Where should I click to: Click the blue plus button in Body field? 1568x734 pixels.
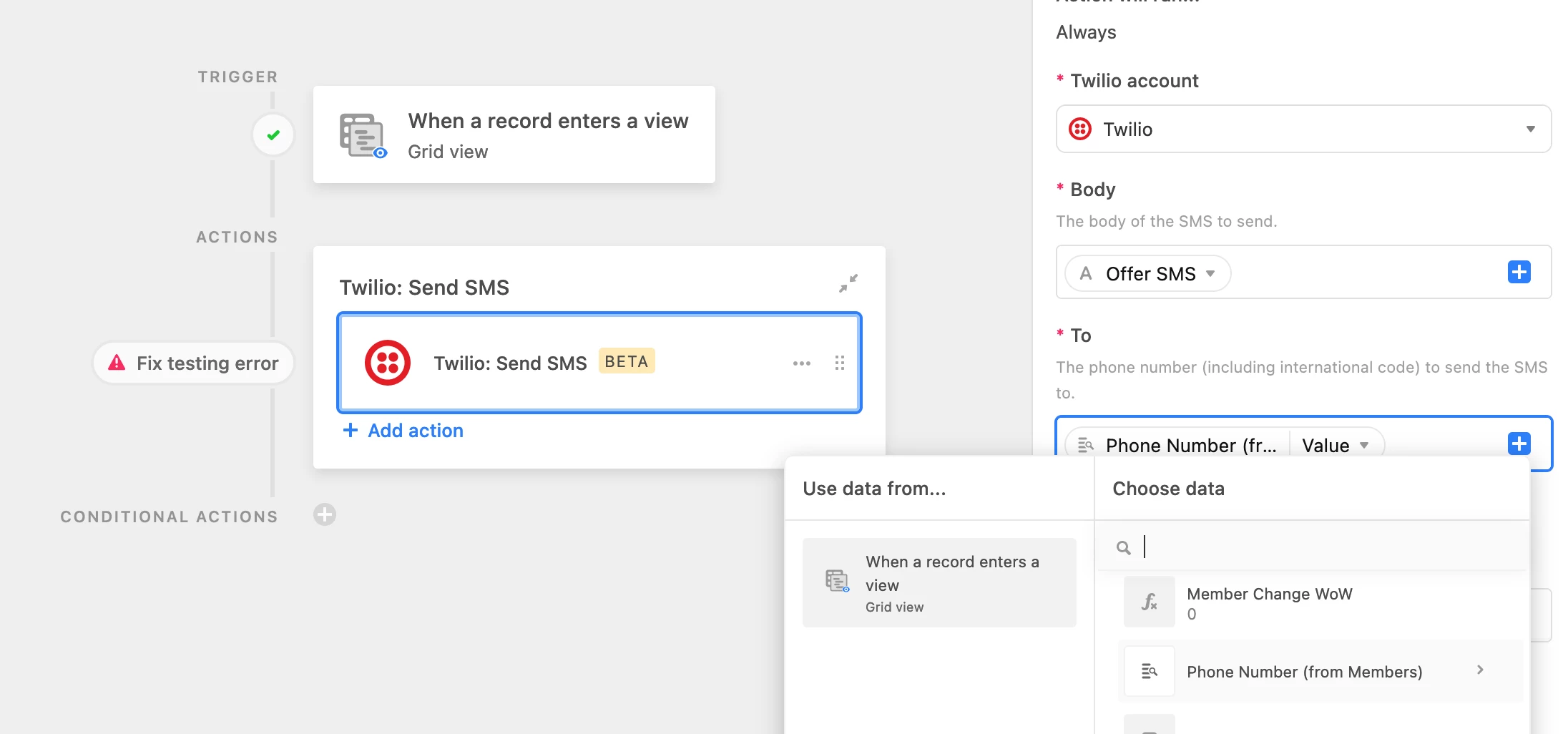tap(1519, 272)
